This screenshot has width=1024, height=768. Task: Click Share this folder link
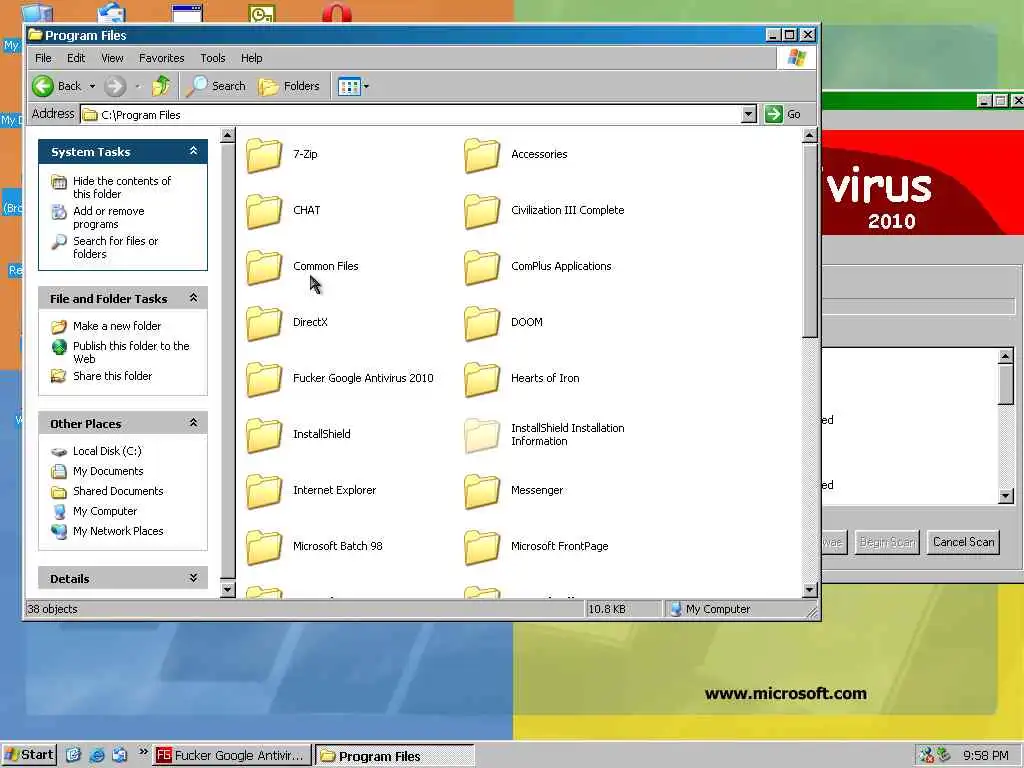tap(112, 376)
